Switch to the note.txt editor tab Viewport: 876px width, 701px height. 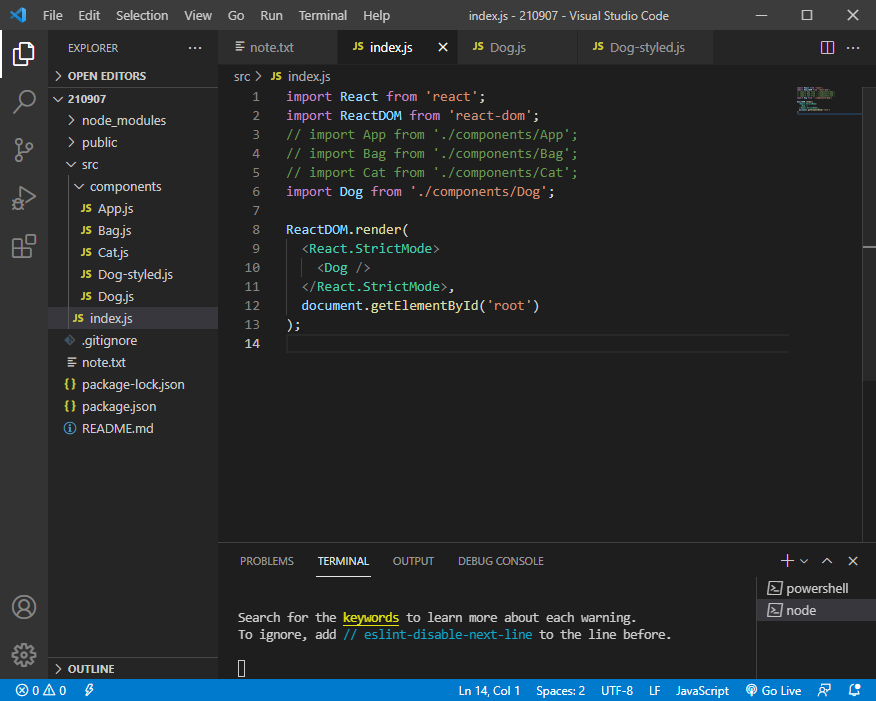click(278, 47)
